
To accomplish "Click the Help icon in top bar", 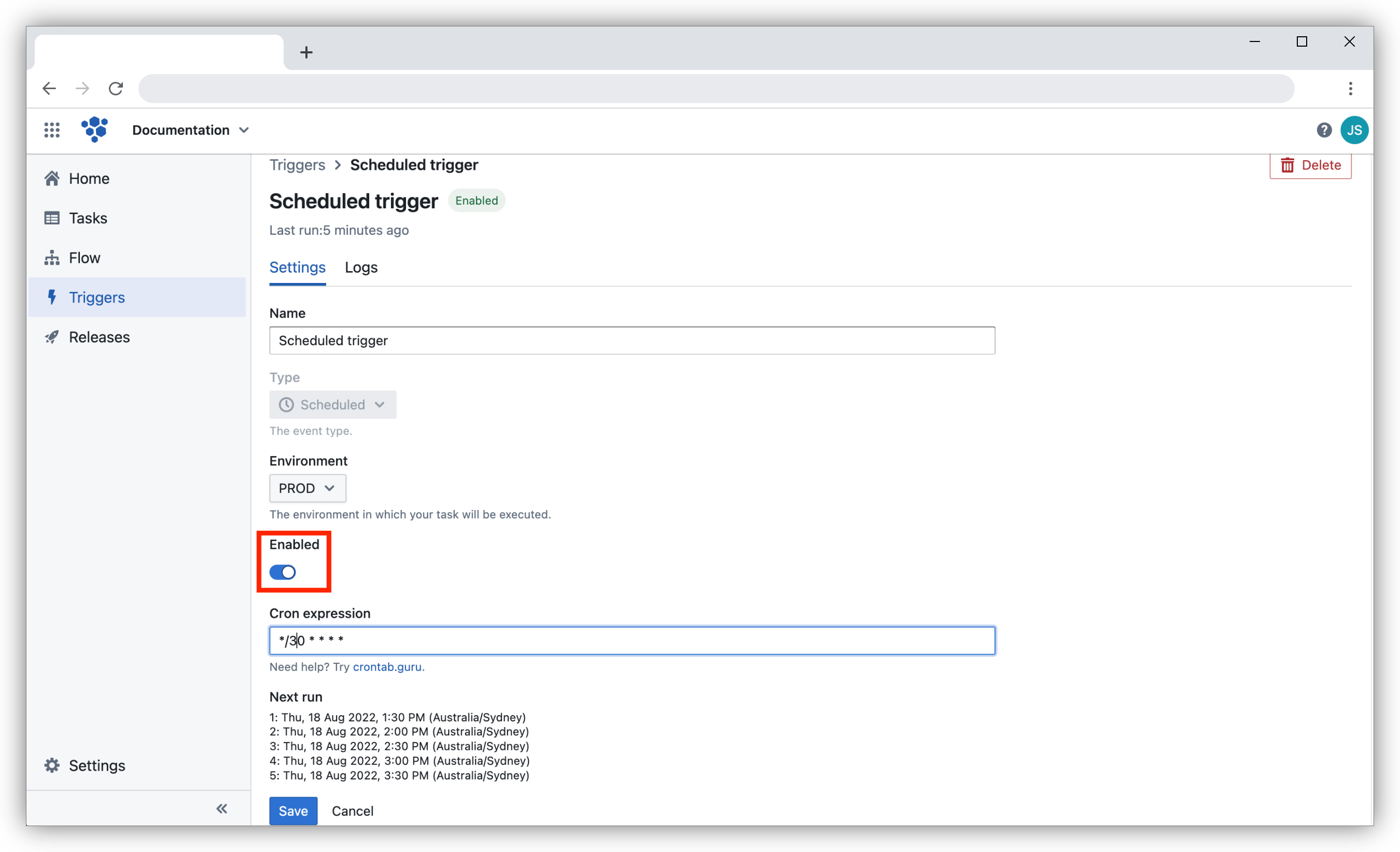I will [x=1324, y=130].
